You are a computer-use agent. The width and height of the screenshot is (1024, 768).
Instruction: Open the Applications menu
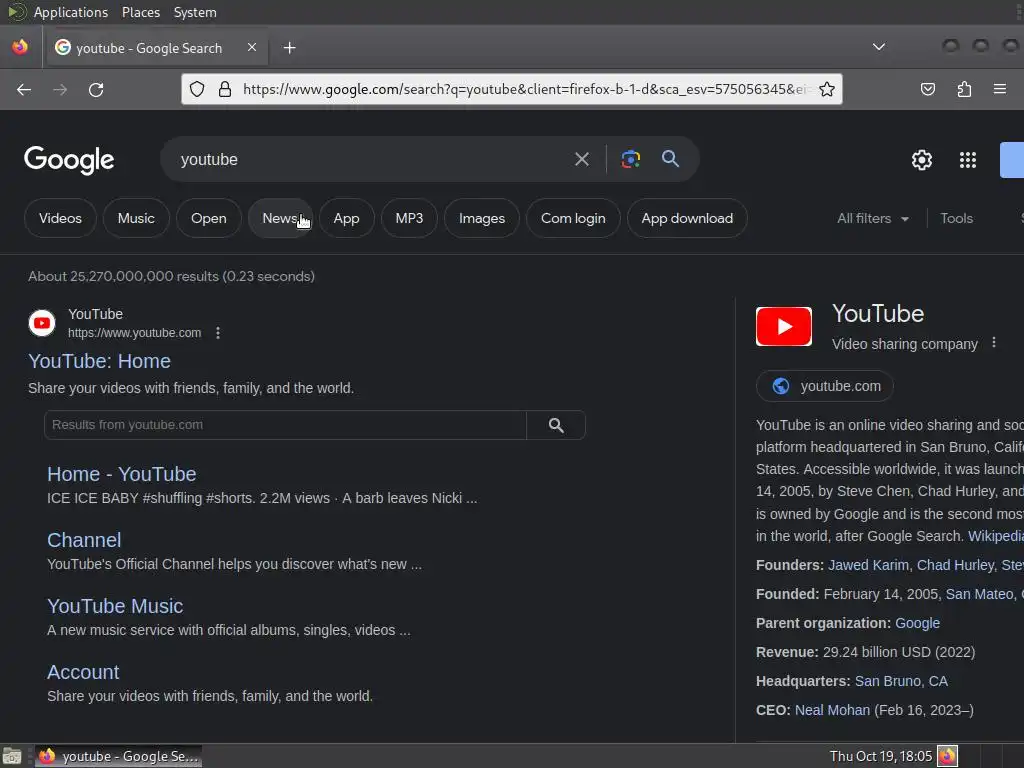(71, 12)
